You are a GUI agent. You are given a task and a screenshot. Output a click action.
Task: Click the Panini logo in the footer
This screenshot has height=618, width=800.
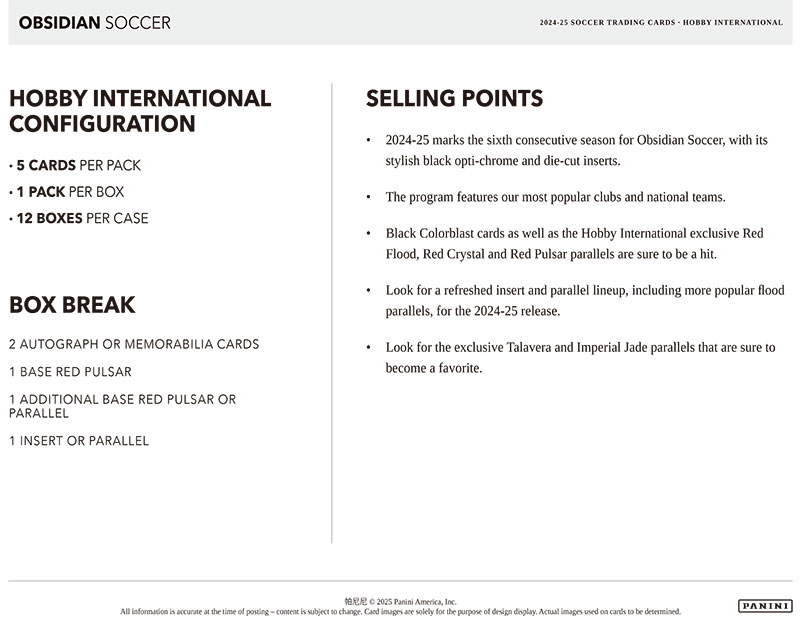point(765,605)
